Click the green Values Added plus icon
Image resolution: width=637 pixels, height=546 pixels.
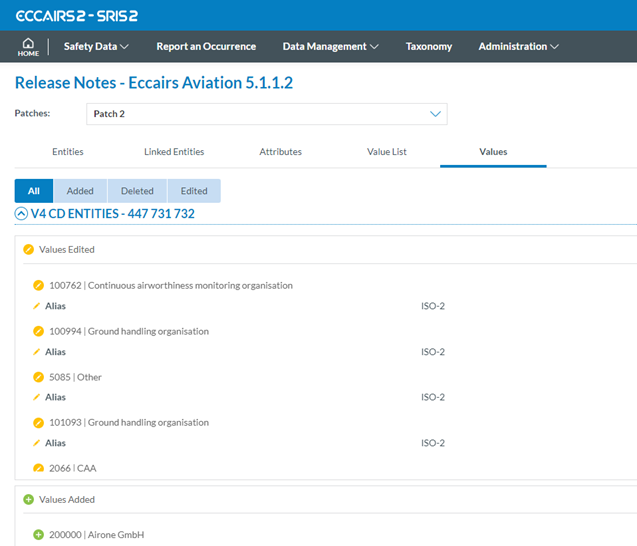[x=29, y=499]
